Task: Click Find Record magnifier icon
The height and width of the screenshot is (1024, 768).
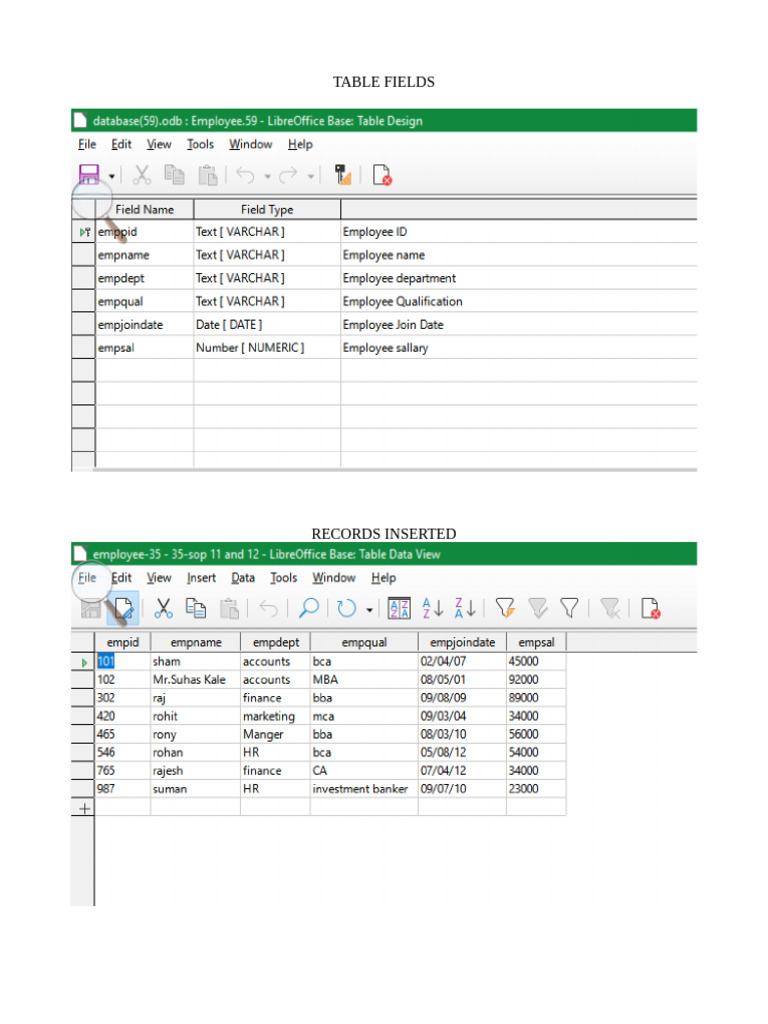Action: (310, 608)
